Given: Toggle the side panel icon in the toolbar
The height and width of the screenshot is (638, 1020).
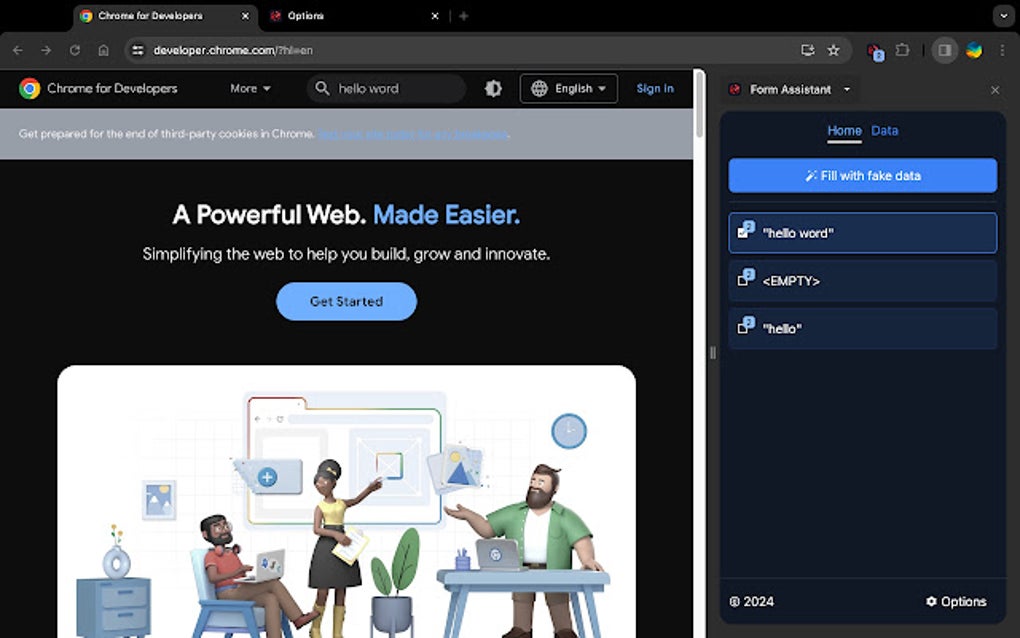Looking at the screenshot, I should (944, 49).
